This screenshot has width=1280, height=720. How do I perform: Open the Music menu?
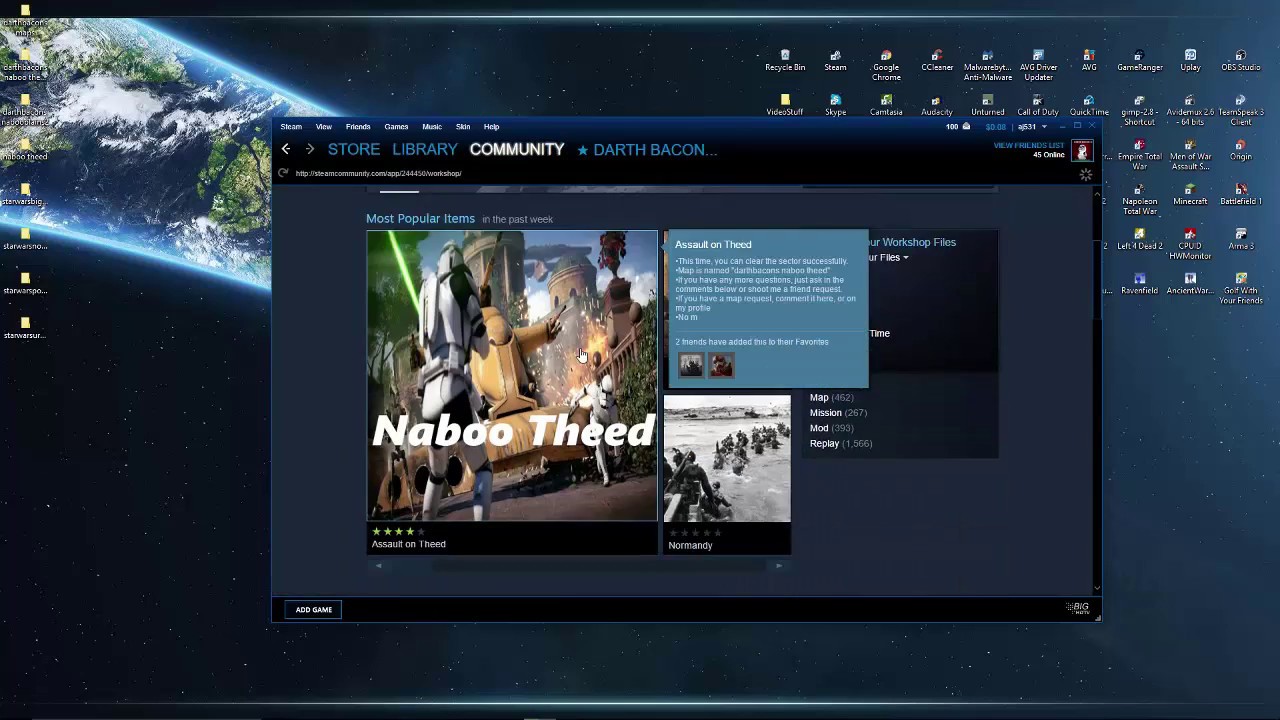click(x=432, y=127)
